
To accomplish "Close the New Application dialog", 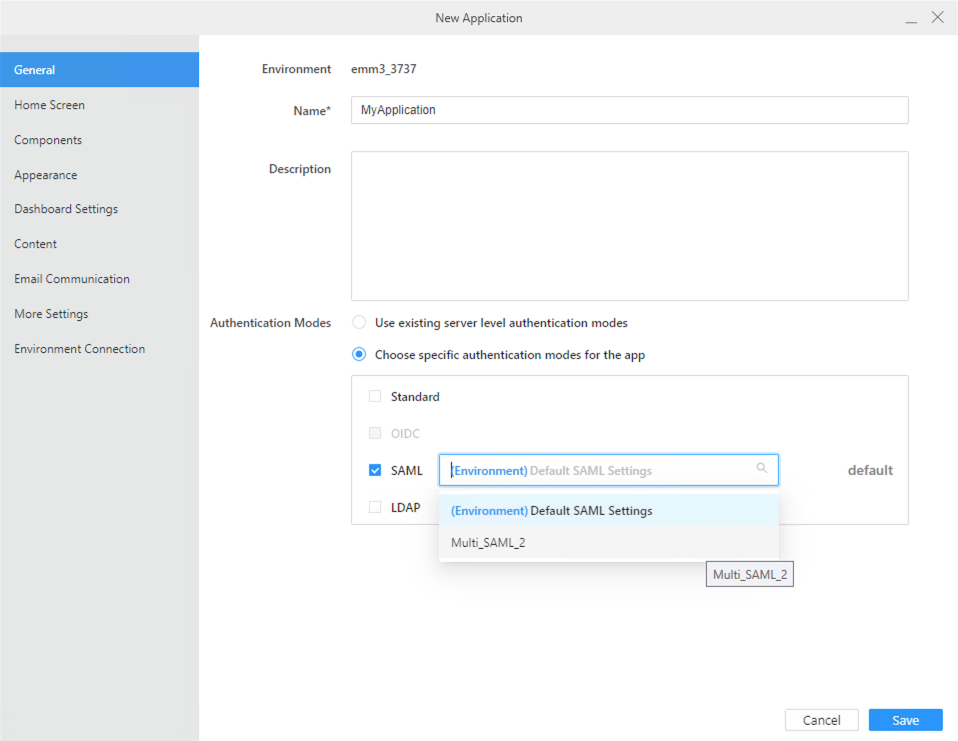I will (938, 17).
